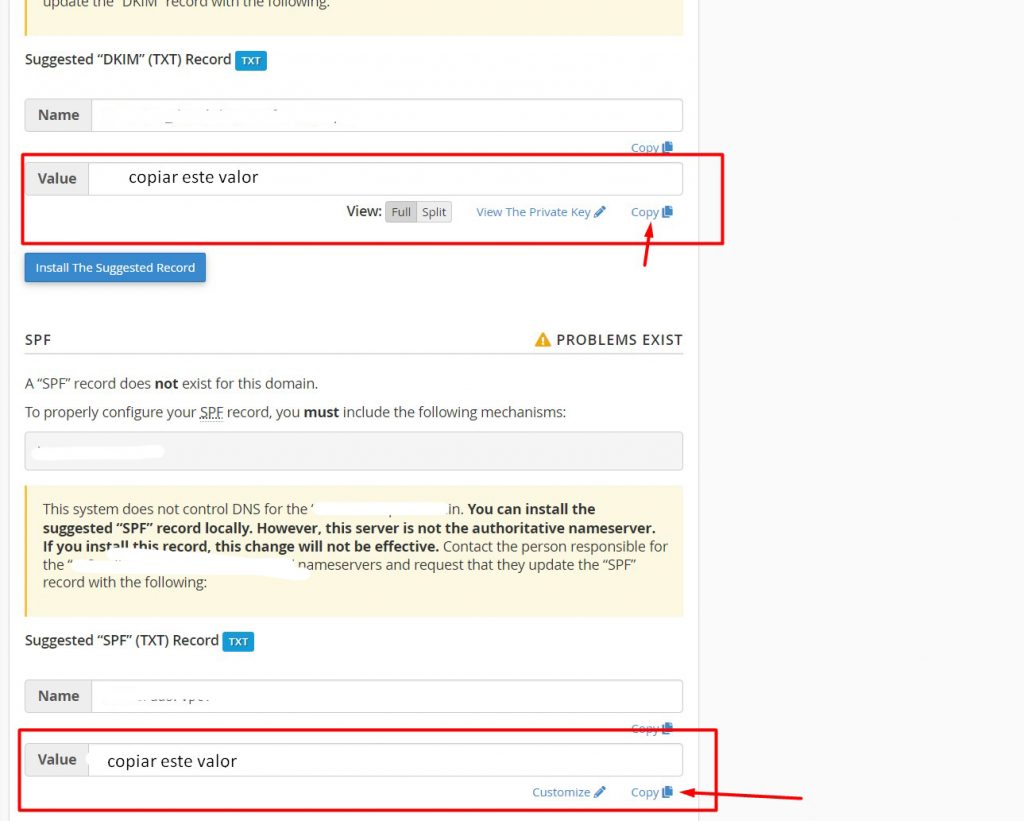
Task: Switch the view to Split
Action: (x=434, y=212)
